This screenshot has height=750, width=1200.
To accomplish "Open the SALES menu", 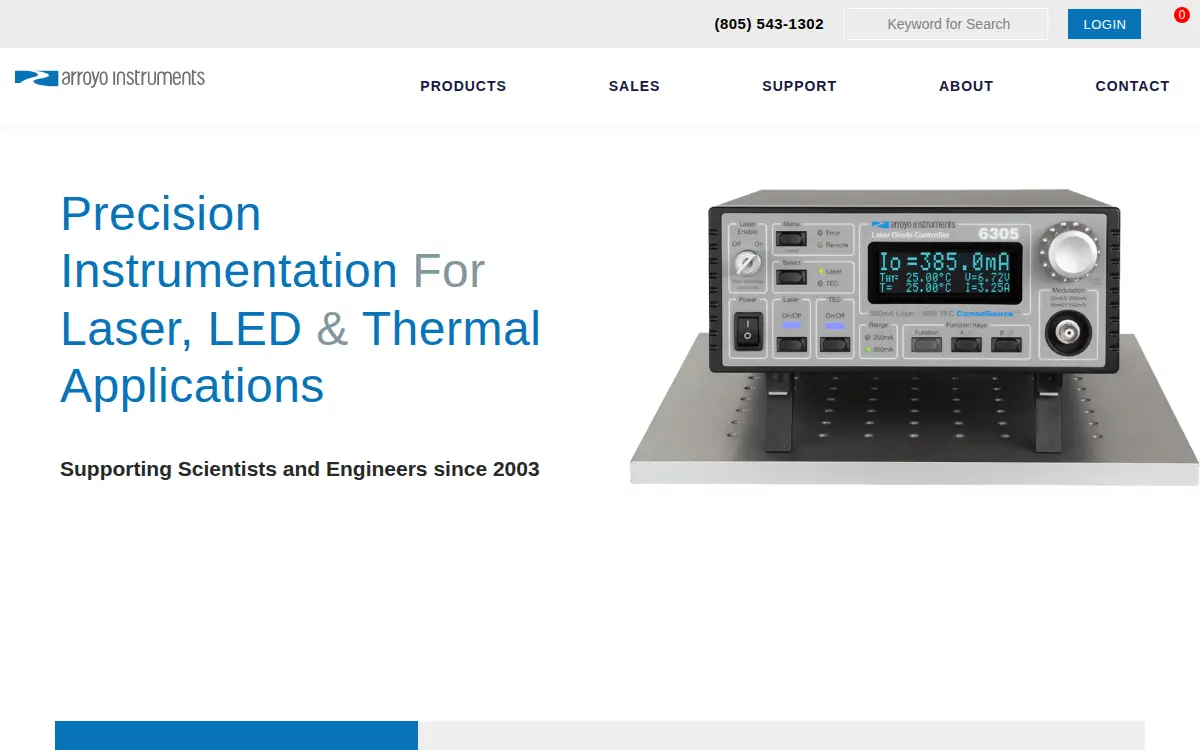I will point(634,86).
